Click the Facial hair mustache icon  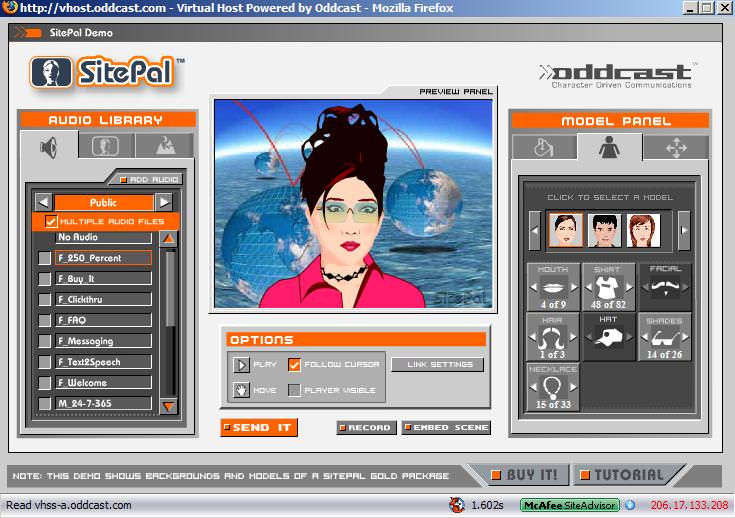(x=663, y=285)
